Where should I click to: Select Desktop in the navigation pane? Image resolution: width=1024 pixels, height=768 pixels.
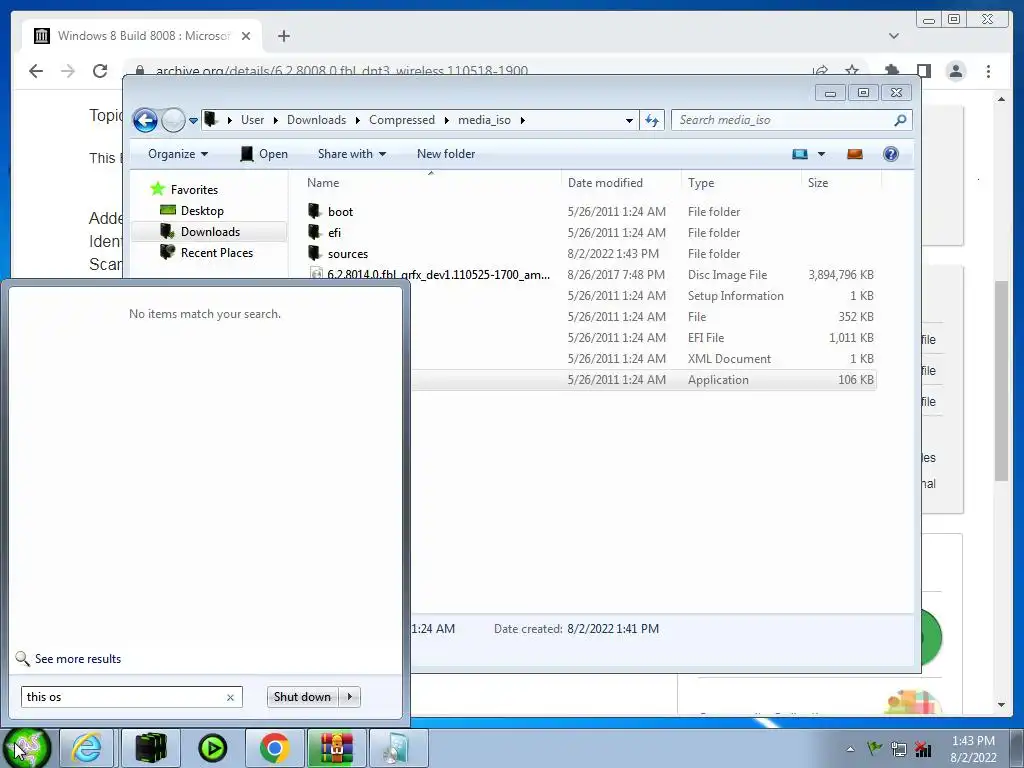point(202,211)
